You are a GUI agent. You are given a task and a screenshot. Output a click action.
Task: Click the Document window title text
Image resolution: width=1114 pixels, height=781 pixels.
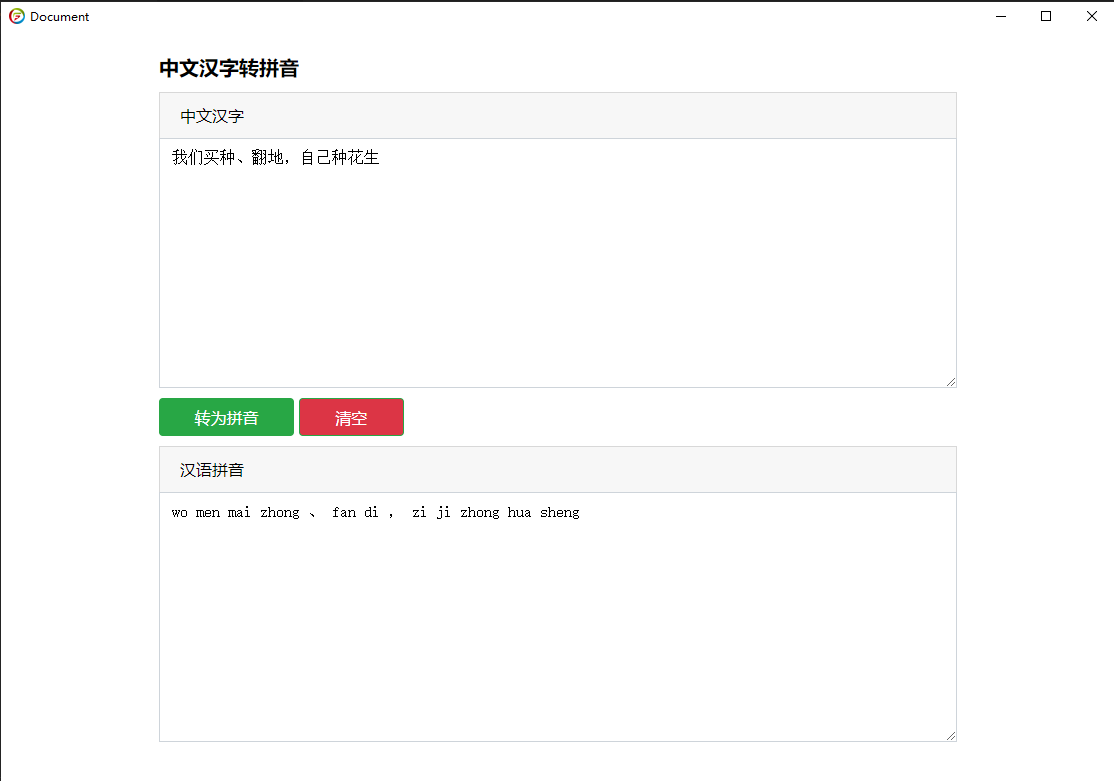(60, 16)
